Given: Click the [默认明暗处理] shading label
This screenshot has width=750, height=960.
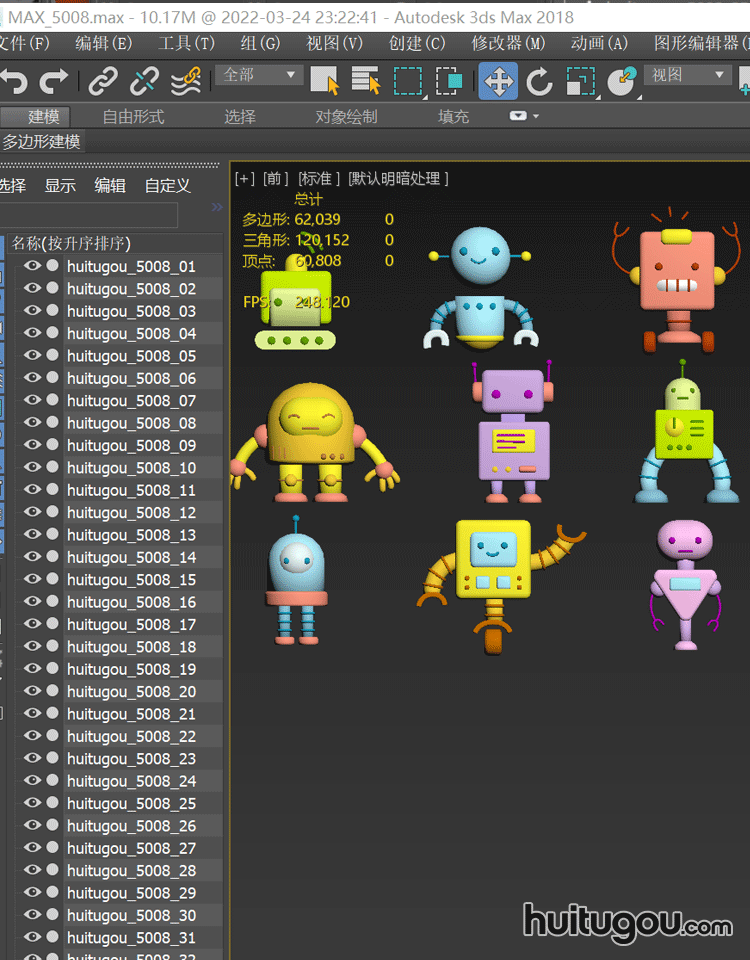Looking at the screenshot, I should [398, 178].
